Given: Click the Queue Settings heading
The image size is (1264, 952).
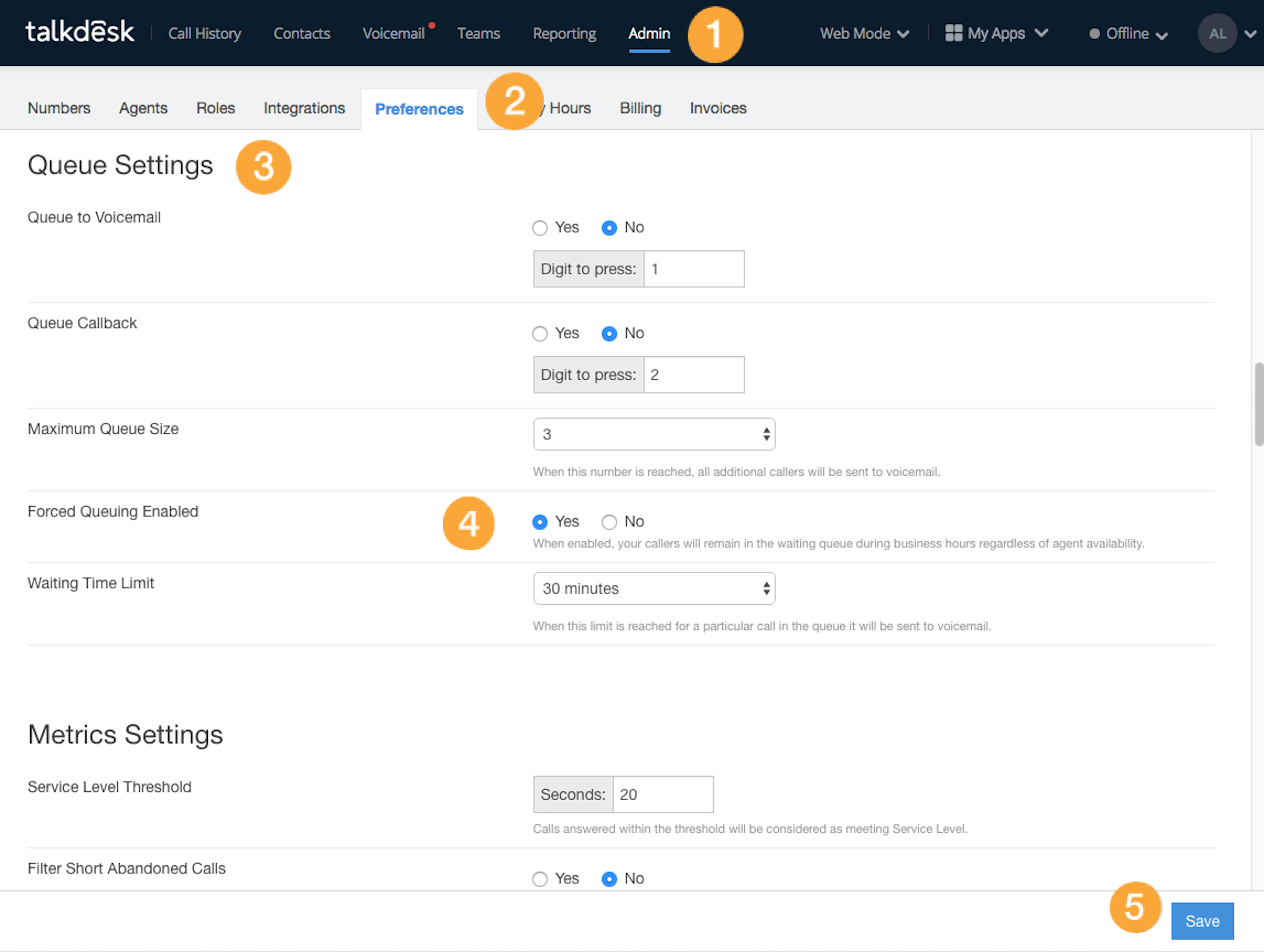Looking at the screenshot, I should (x=121, y=165).
